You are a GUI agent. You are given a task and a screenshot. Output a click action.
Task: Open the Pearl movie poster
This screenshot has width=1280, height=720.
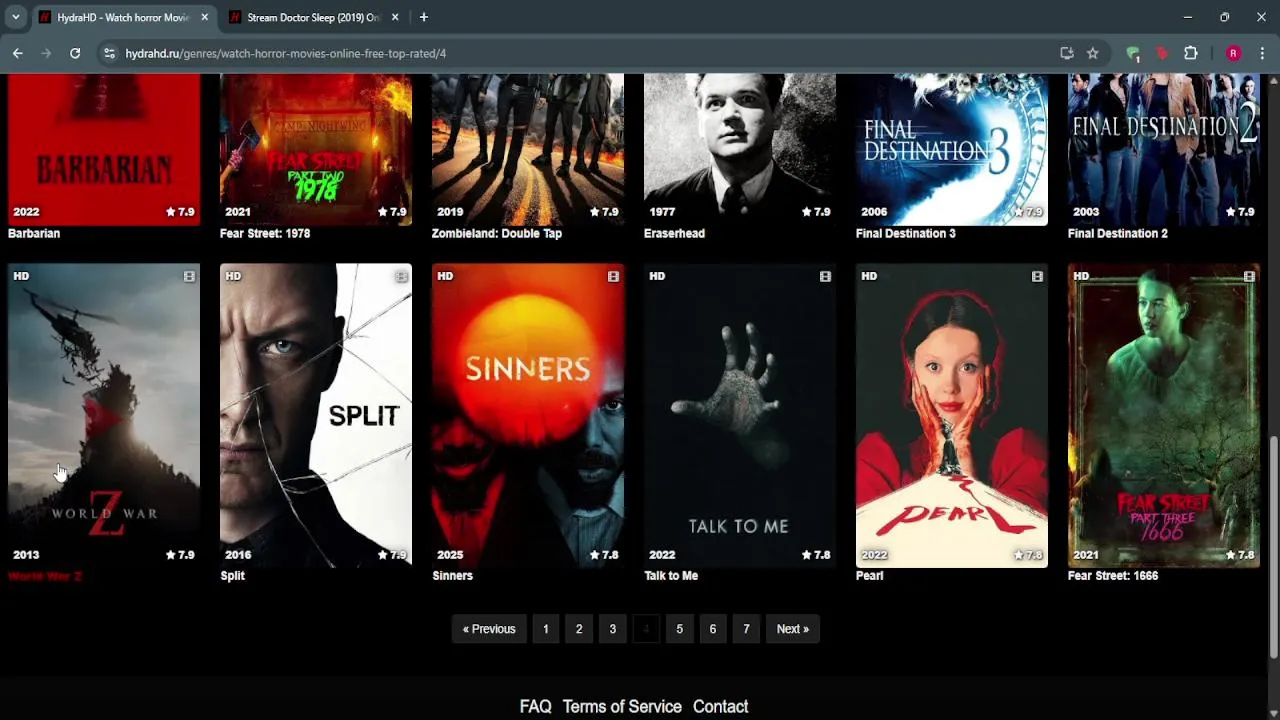[x=952, y=416]
